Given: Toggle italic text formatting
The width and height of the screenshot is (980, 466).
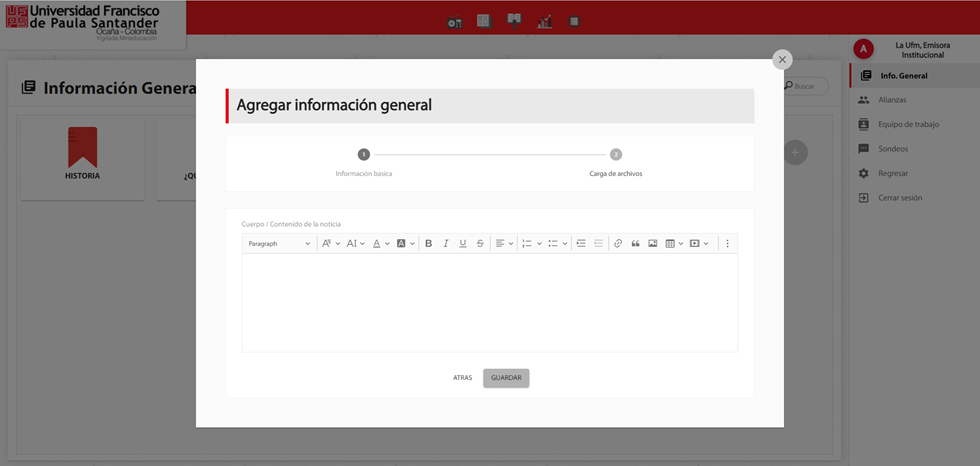Looking at the screenshot, I should coord(446,243).
